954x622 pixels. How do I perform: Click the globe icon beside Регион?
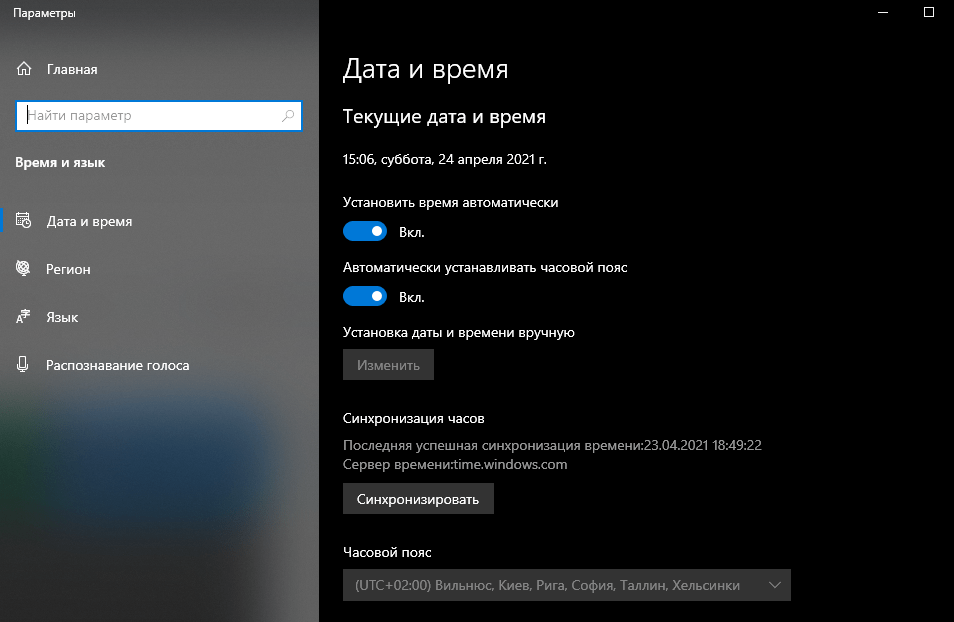click(24, 269)
